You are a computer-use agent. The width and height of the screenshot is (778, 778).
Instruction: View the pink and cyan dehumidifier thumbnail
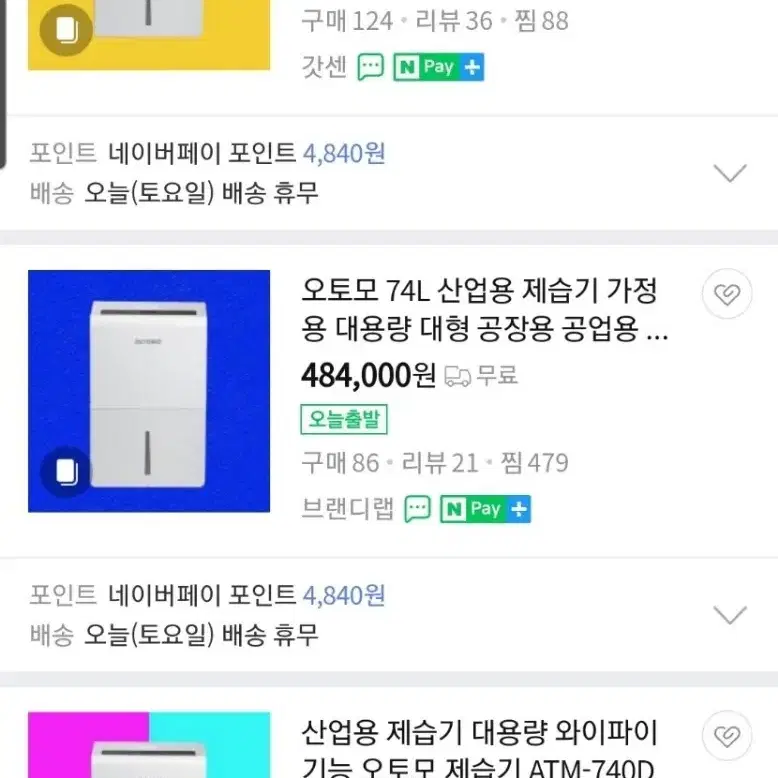tap(149, 745)
